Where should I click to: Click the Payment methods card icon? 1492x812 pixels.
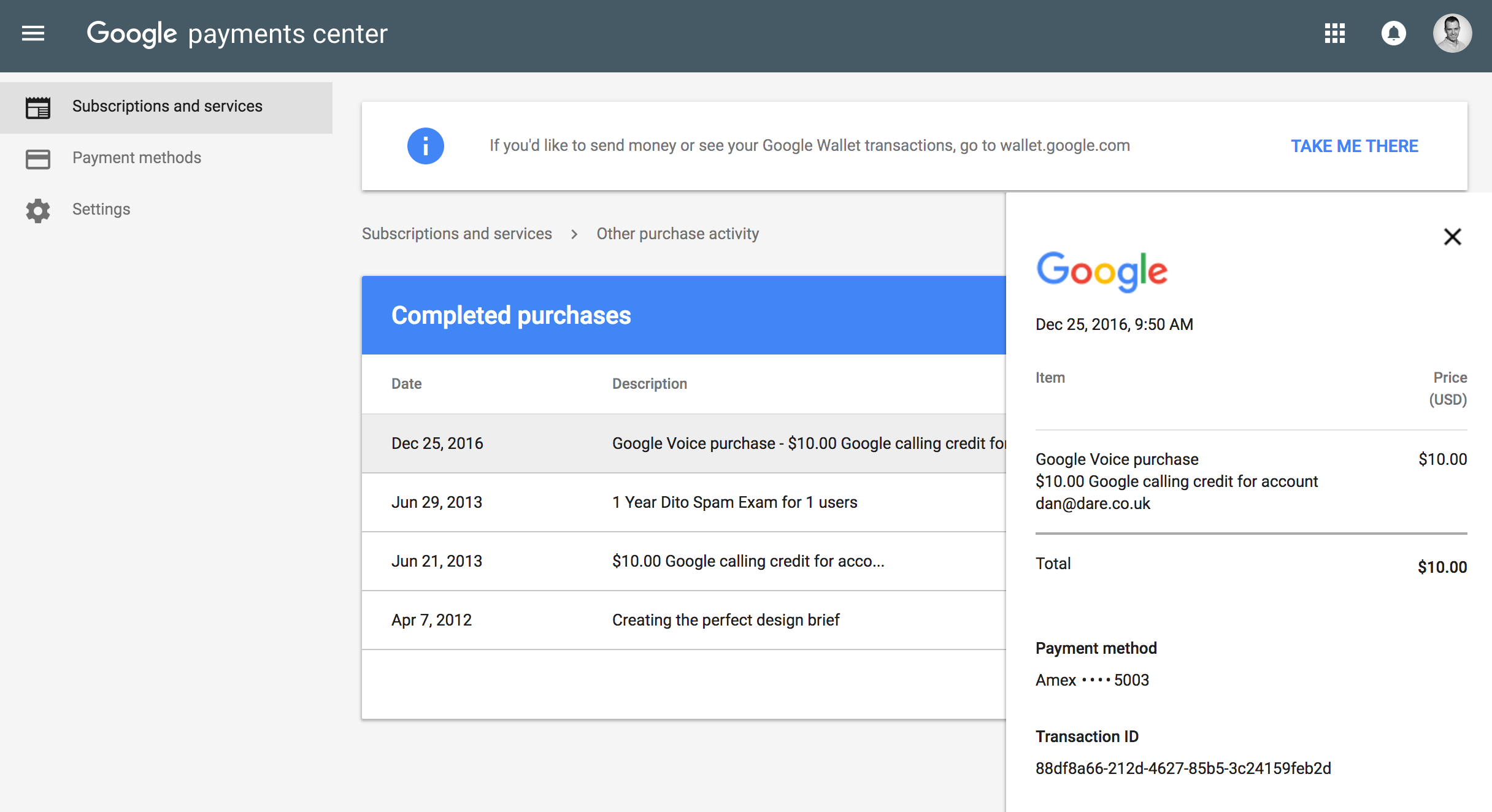click(x=38, y=159)
